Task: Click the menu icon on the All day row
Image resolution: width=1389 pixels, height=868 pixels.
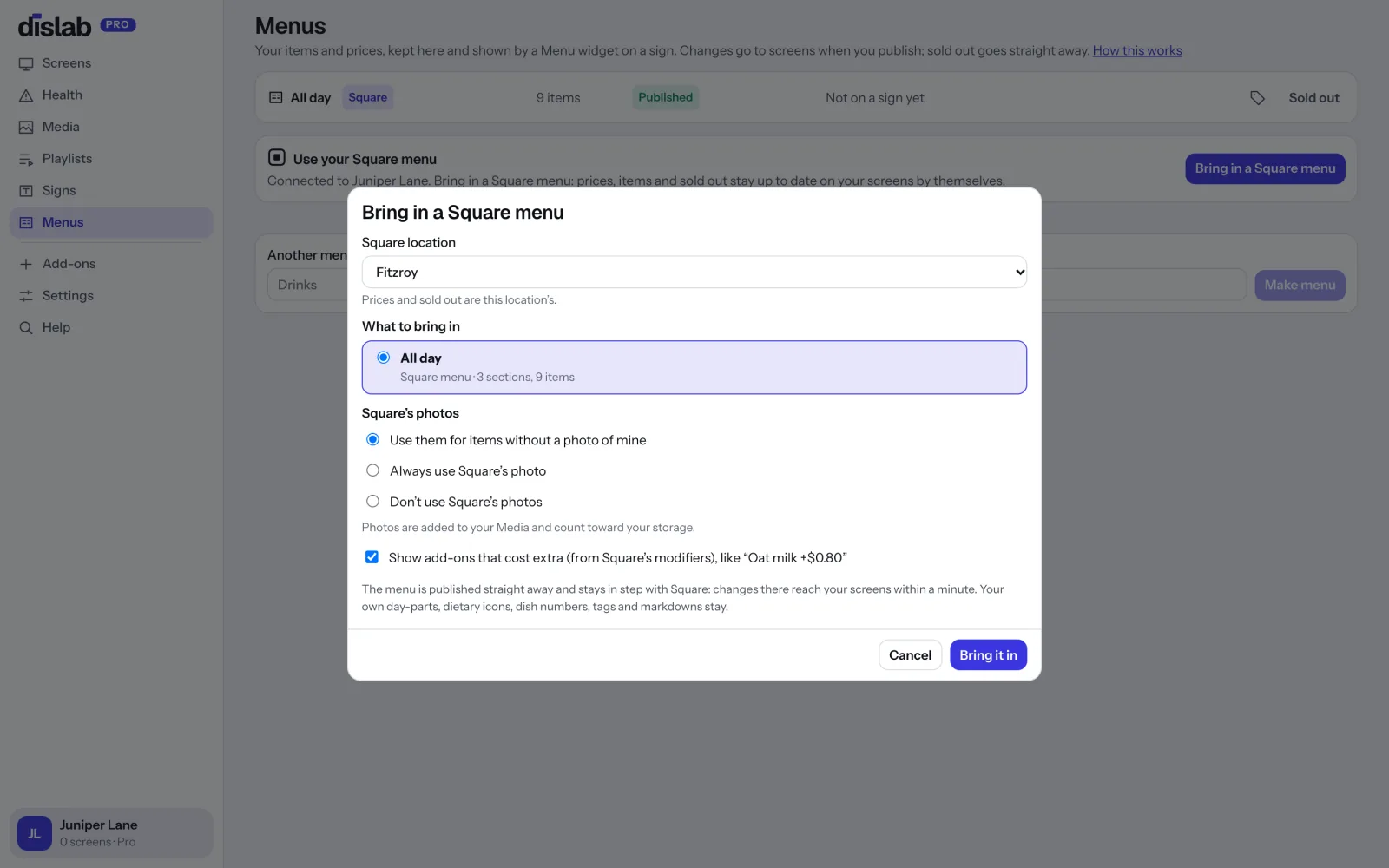Action: pos(276,97)
